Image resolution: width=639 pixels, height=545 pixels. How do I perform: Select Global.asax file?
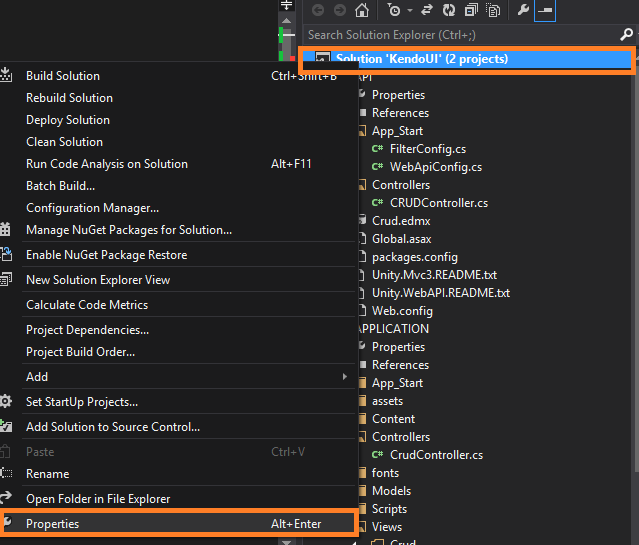click(401, 239)
